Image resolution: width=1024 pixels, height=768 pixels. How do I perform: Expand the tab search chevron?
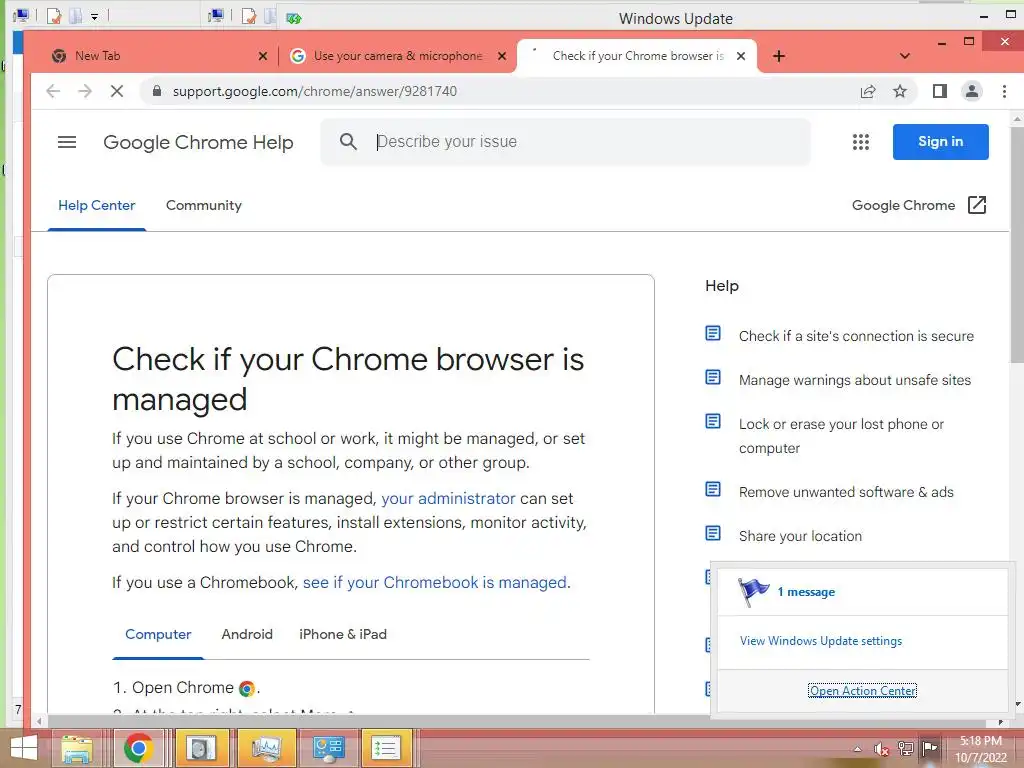click(x=904, y=56)
